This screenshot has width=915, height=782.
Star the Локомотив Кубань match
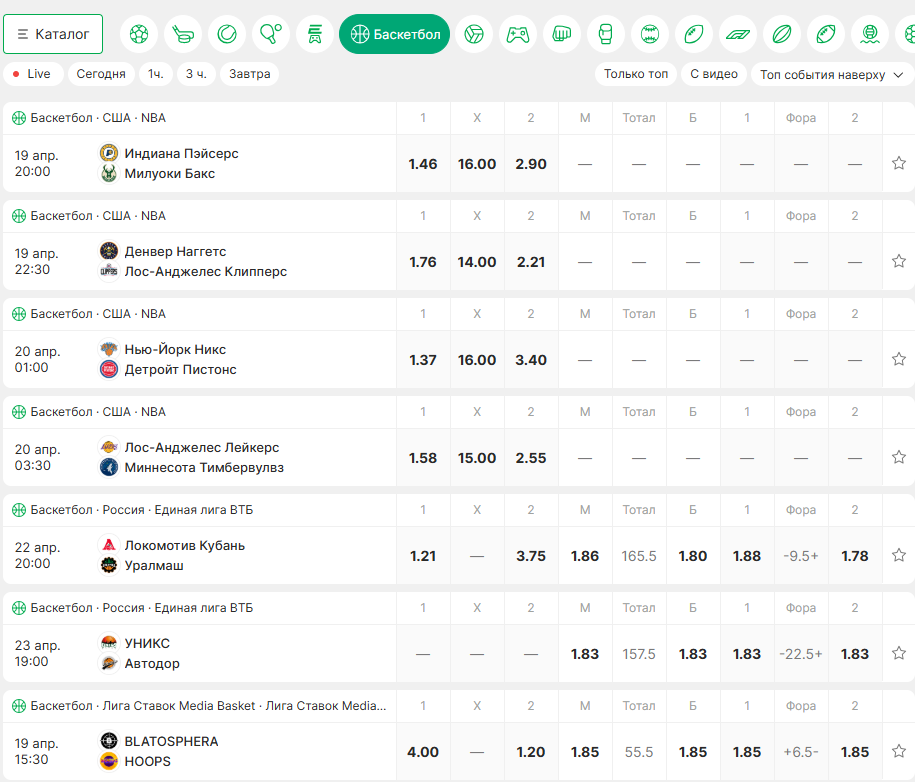pyautogui.click(x=899, y=556)
